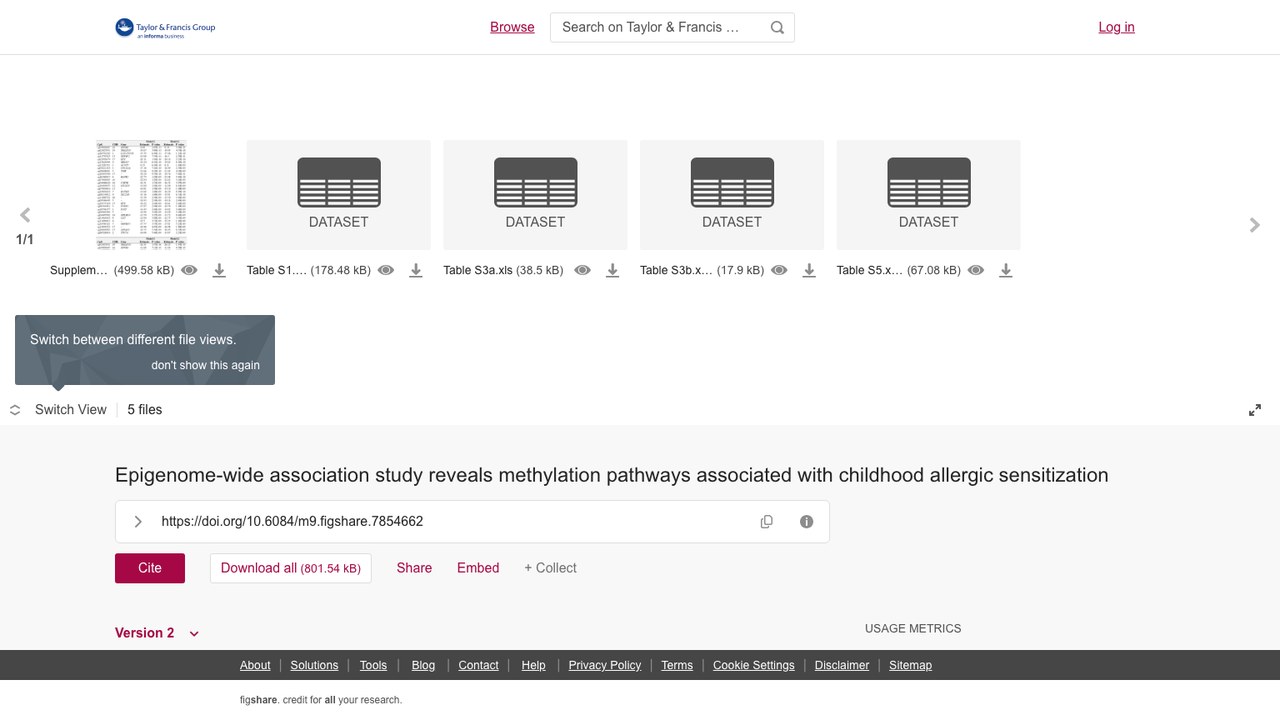The height and width of the screenshot is (720, 1280).
Task: Open the Sitemap footer link
Action: [x=910, y=665]
